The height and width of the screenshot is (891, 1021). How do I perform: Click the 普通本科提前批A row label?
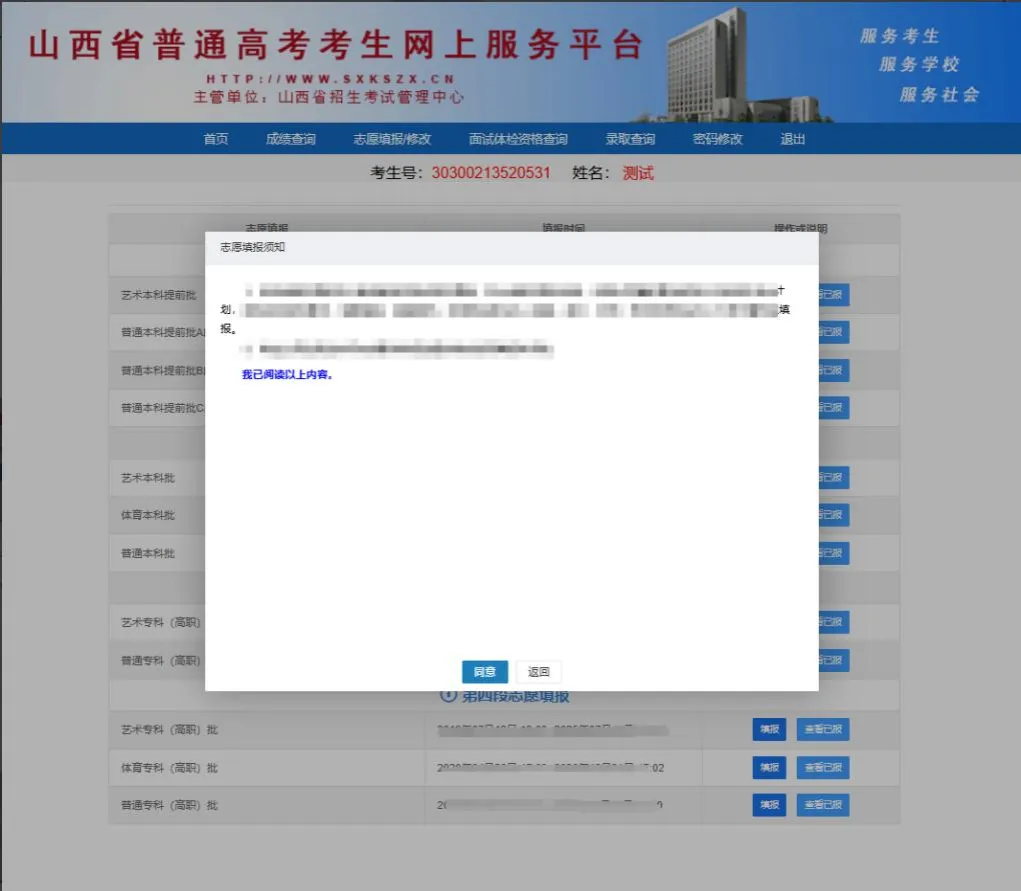tap(163, 332)
